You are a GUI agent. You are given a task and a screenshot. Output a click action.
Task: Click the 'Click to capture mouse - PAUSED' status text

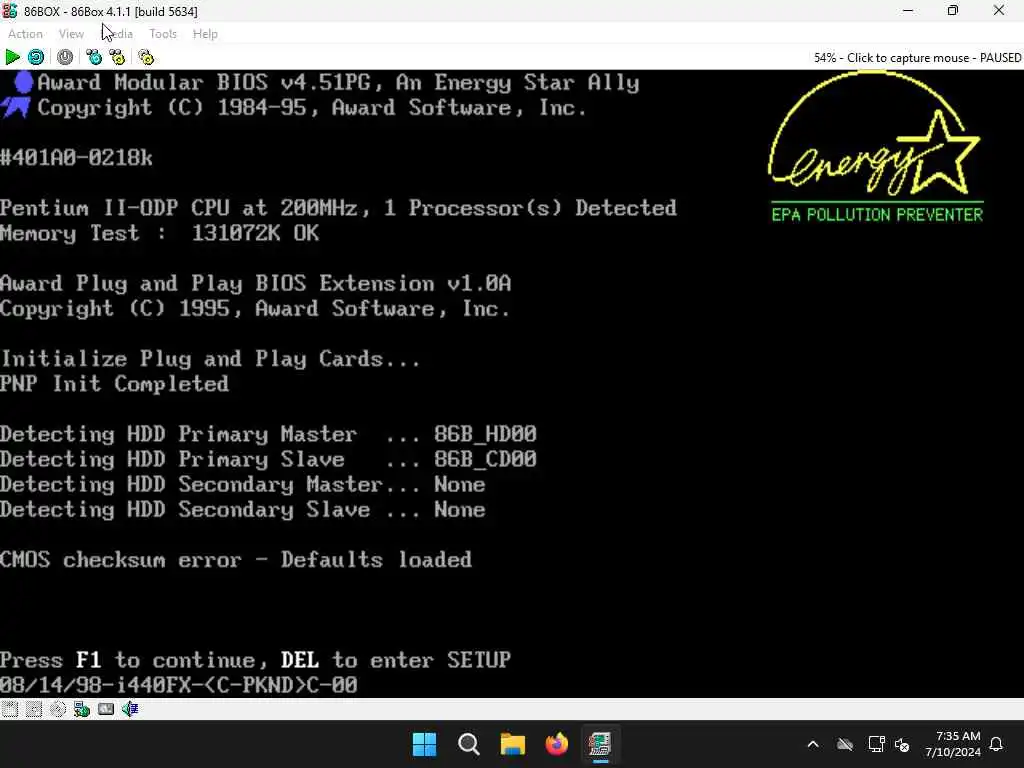click(x=934, y=57)
